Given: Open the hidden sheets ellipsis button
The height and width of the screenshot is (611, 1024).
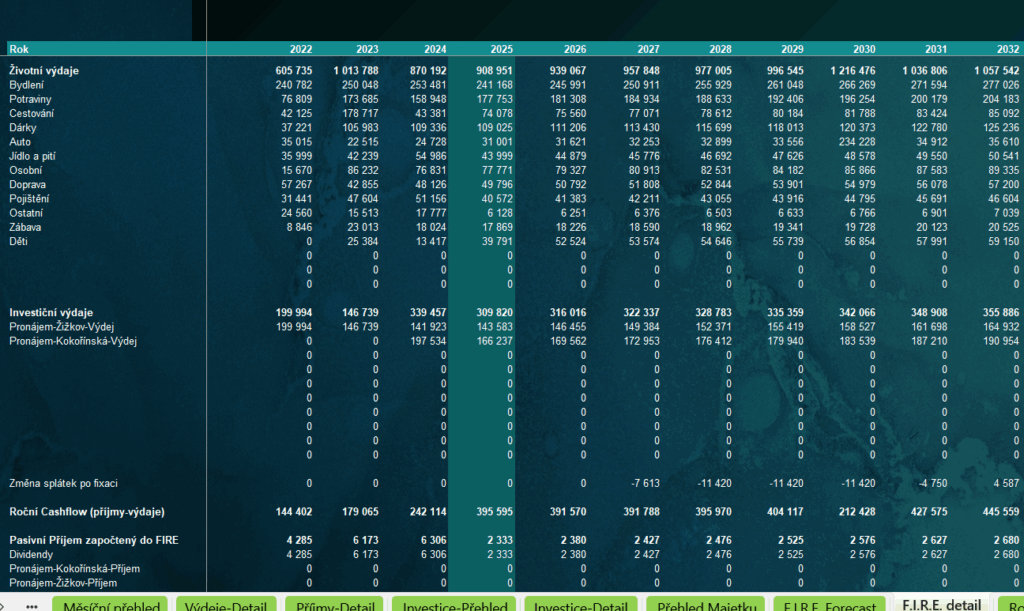Looking at the screenshot, I should click(x=31, y=604).
